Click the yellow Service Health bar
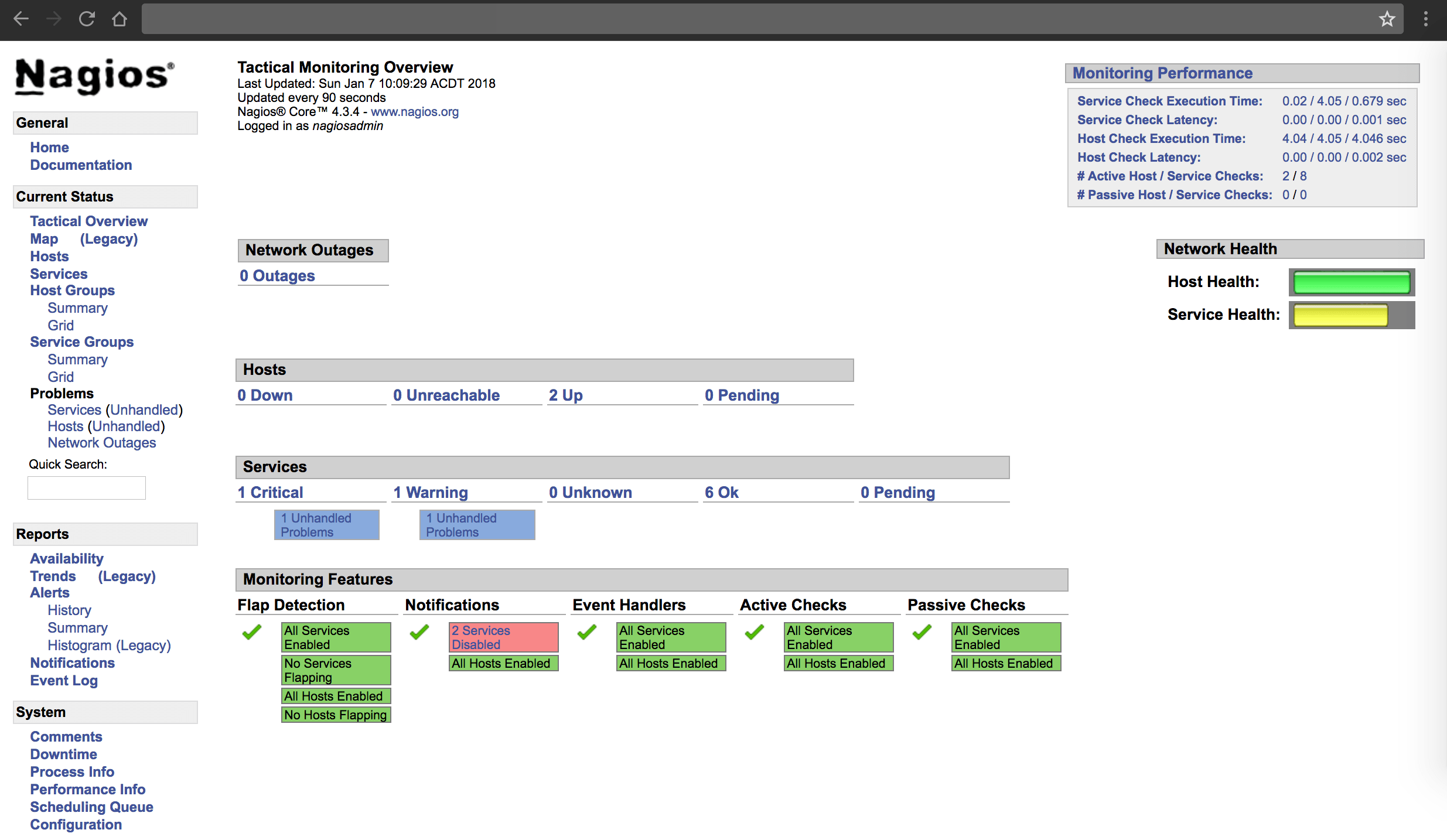Screen dimensions: 1447x840 coord(1340,315)
